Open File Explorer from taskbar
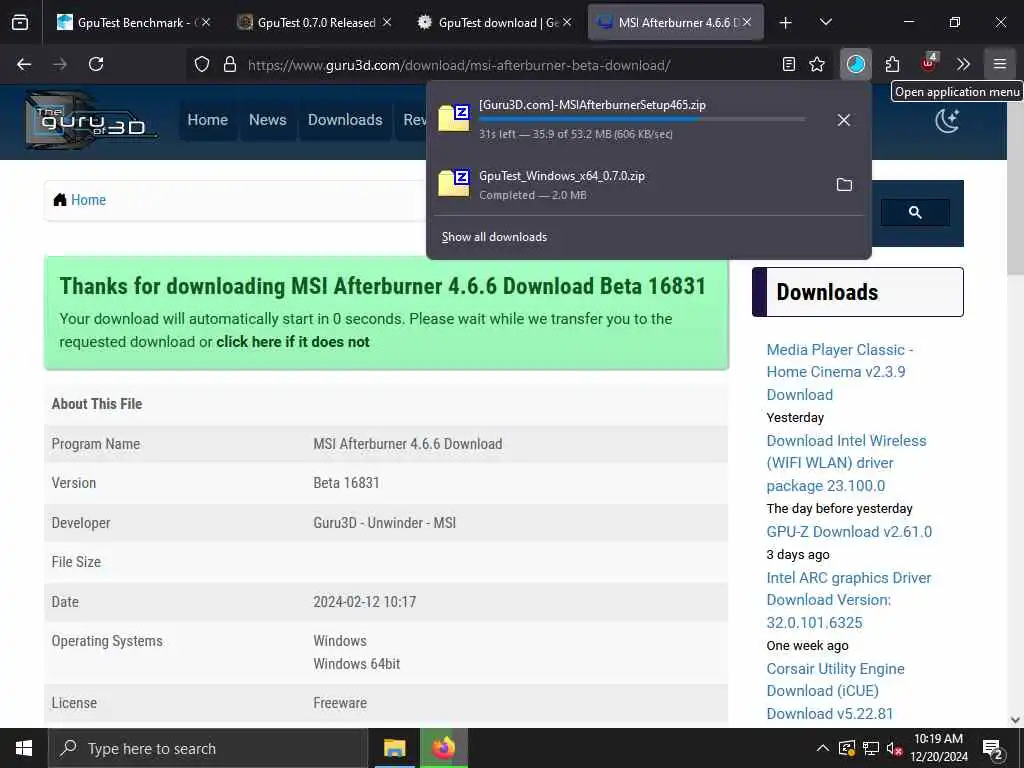Viewport: 1024px width, 768px height. click(x=394, y=748)
